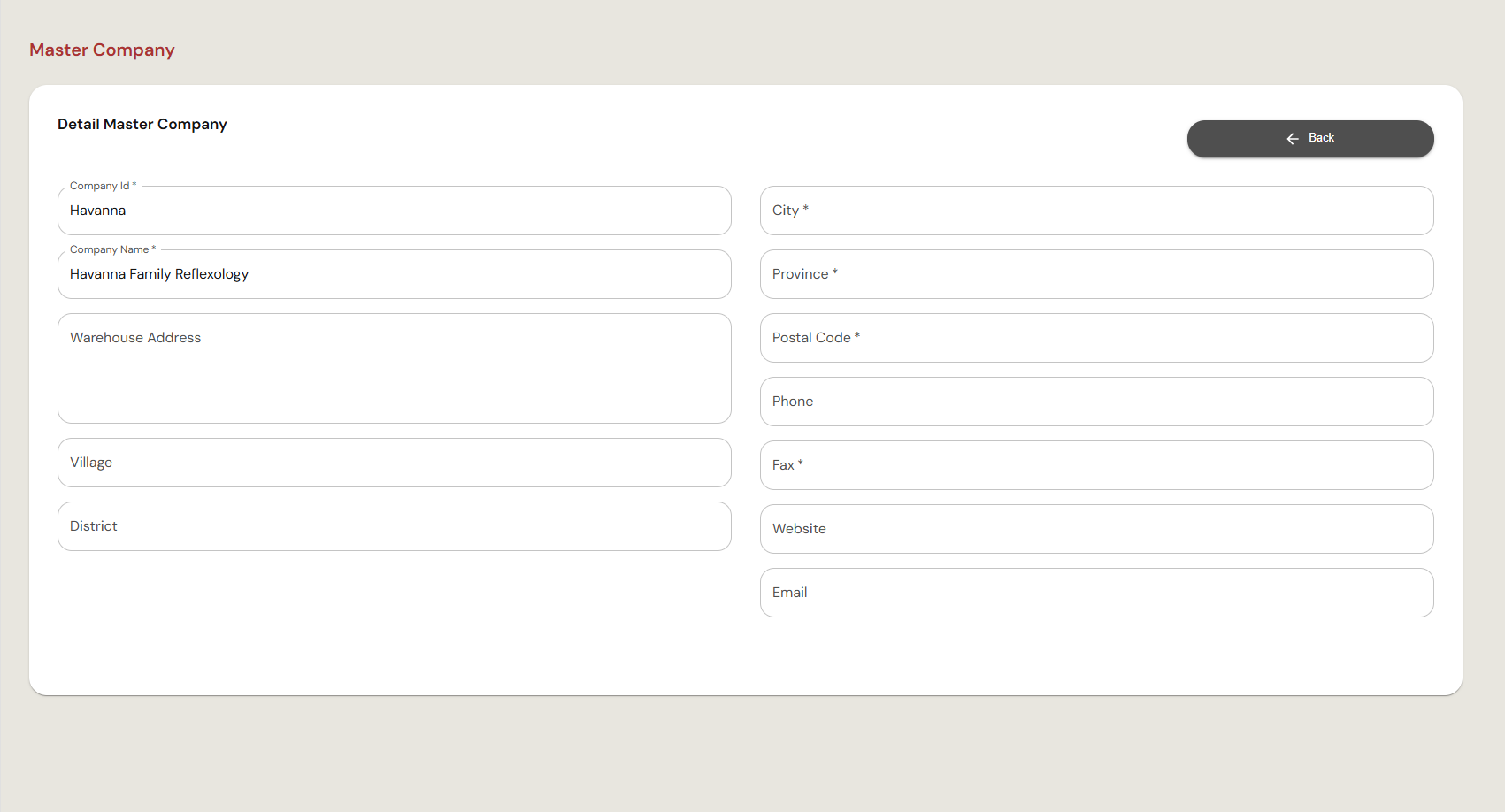Click the Master Company page title
Image resolution: width=1505 pixels, height=812 pixels.
102,50
